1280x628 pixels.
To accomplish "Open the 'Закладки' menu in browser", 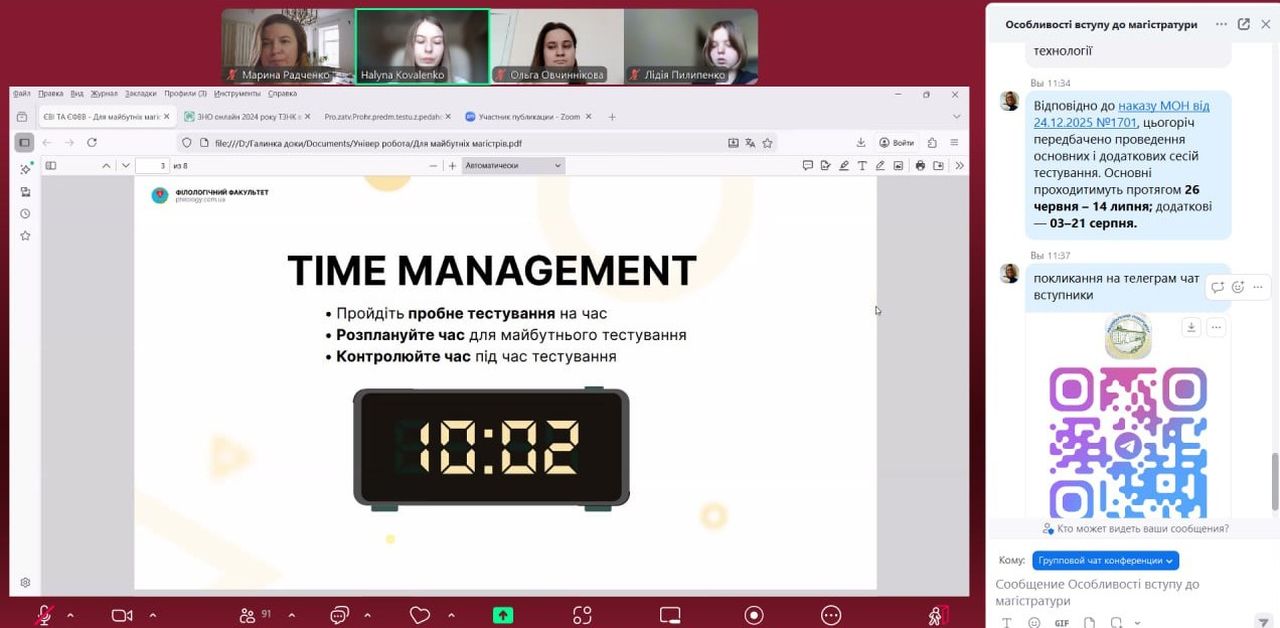I will click(140, 94).
